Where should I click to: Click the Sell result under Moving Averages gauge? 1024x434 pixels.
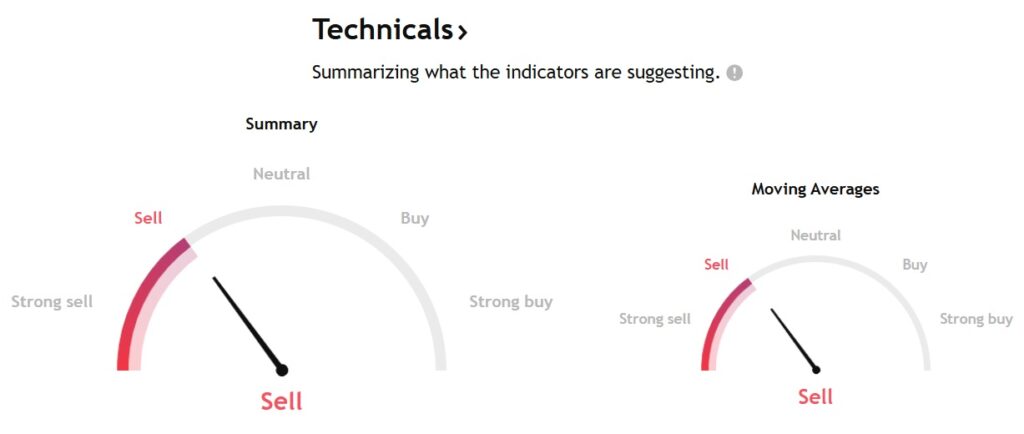816,396
